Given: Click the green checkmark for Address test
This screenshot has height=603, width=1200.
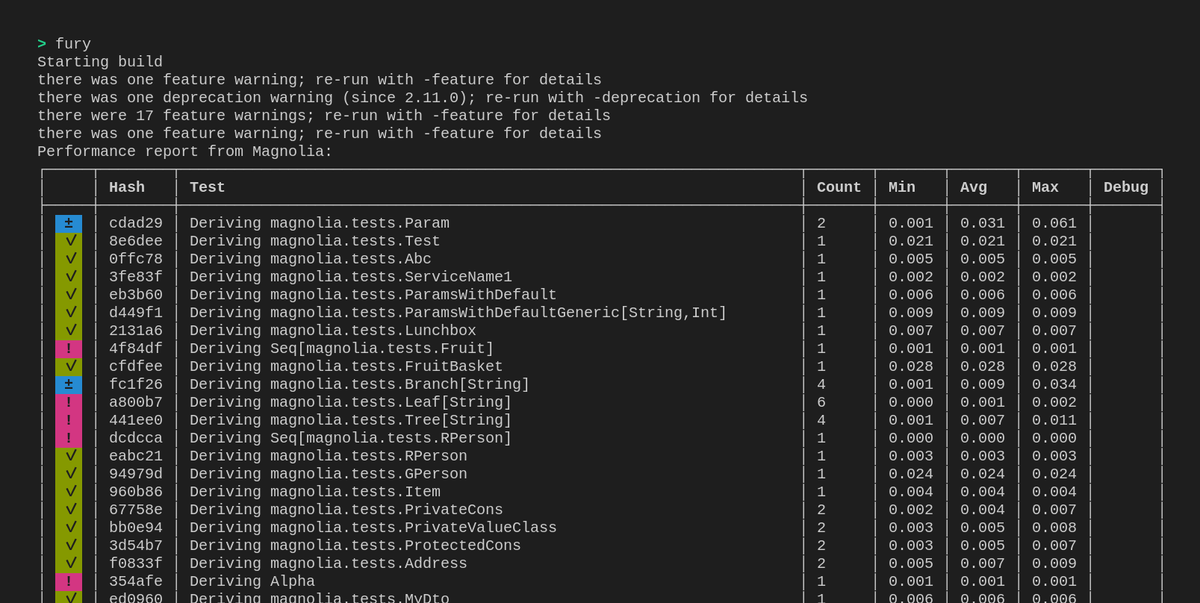Looking at the screenshot, I should [68, 563].
